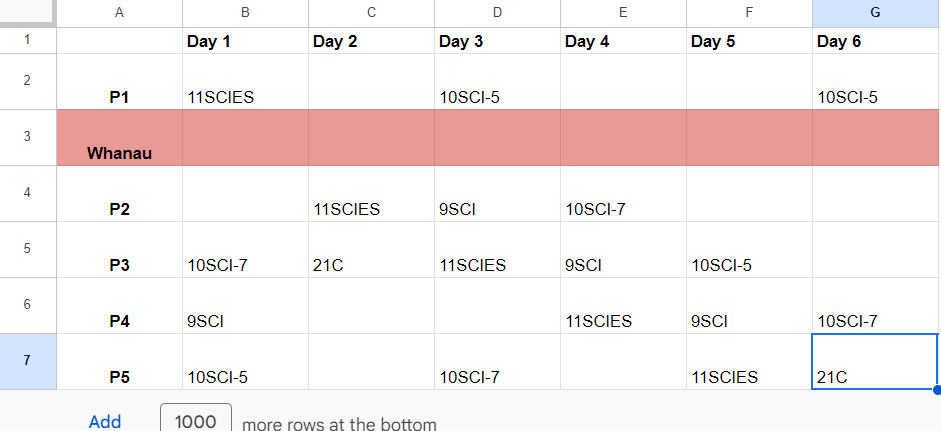Select column D header
Viewport: 941px width, 431px height.
point(497,13)
